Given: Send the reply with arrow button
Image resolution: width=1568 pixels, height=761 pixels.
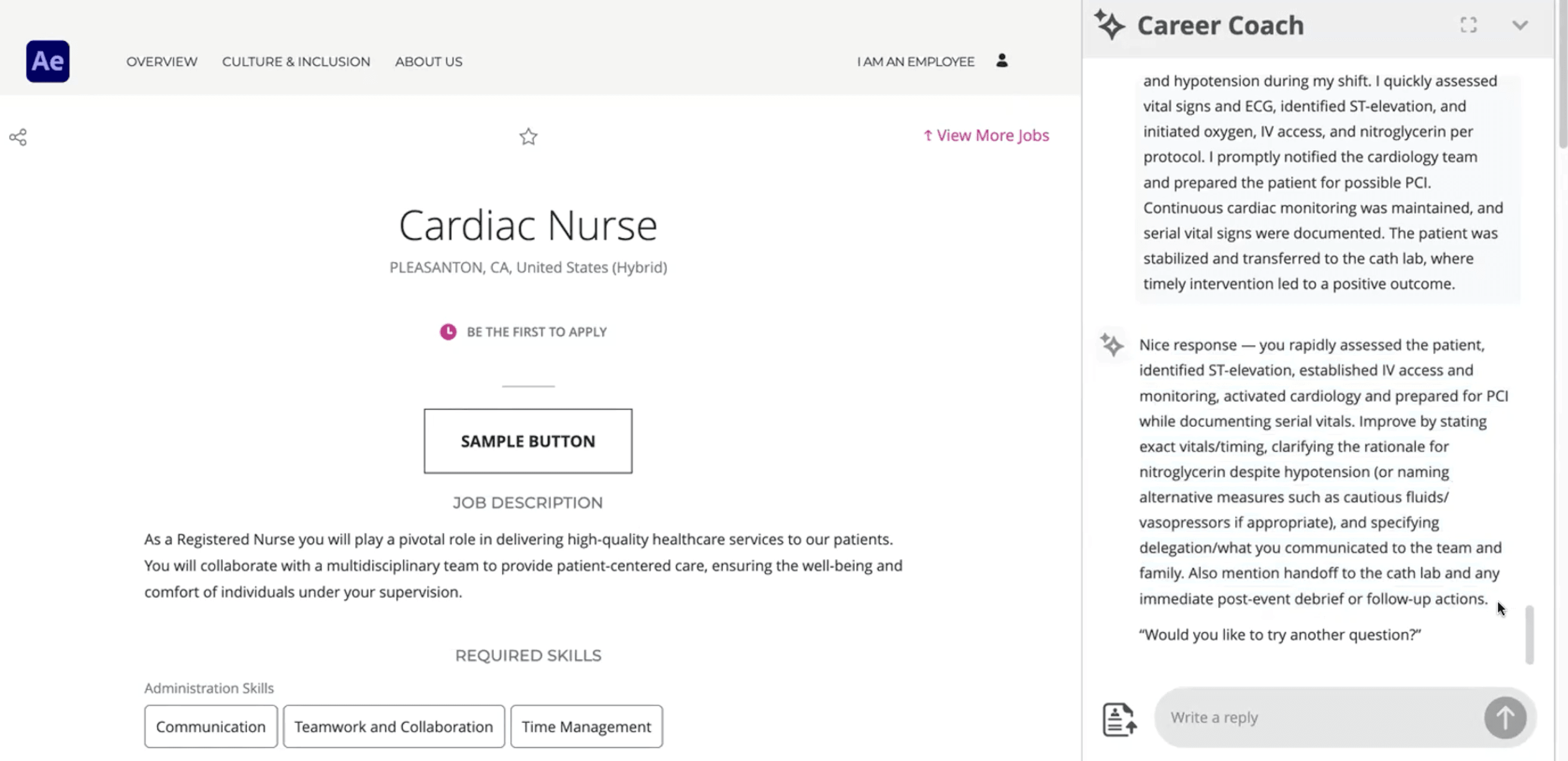Looking at the screenshot, I should [1505, 718].
